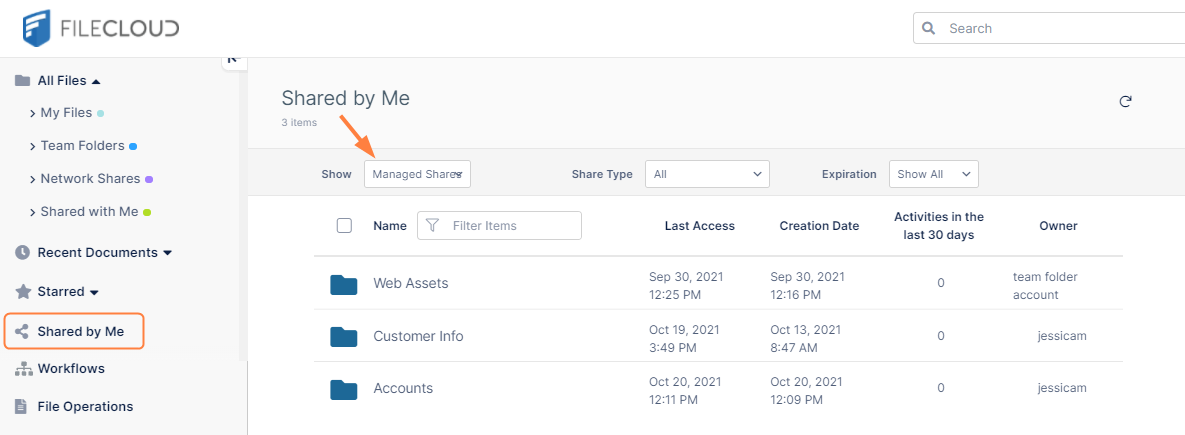Expand the Recent Documents section
The height and width of the screenshot is (435, 1185).
coord(167,253)
